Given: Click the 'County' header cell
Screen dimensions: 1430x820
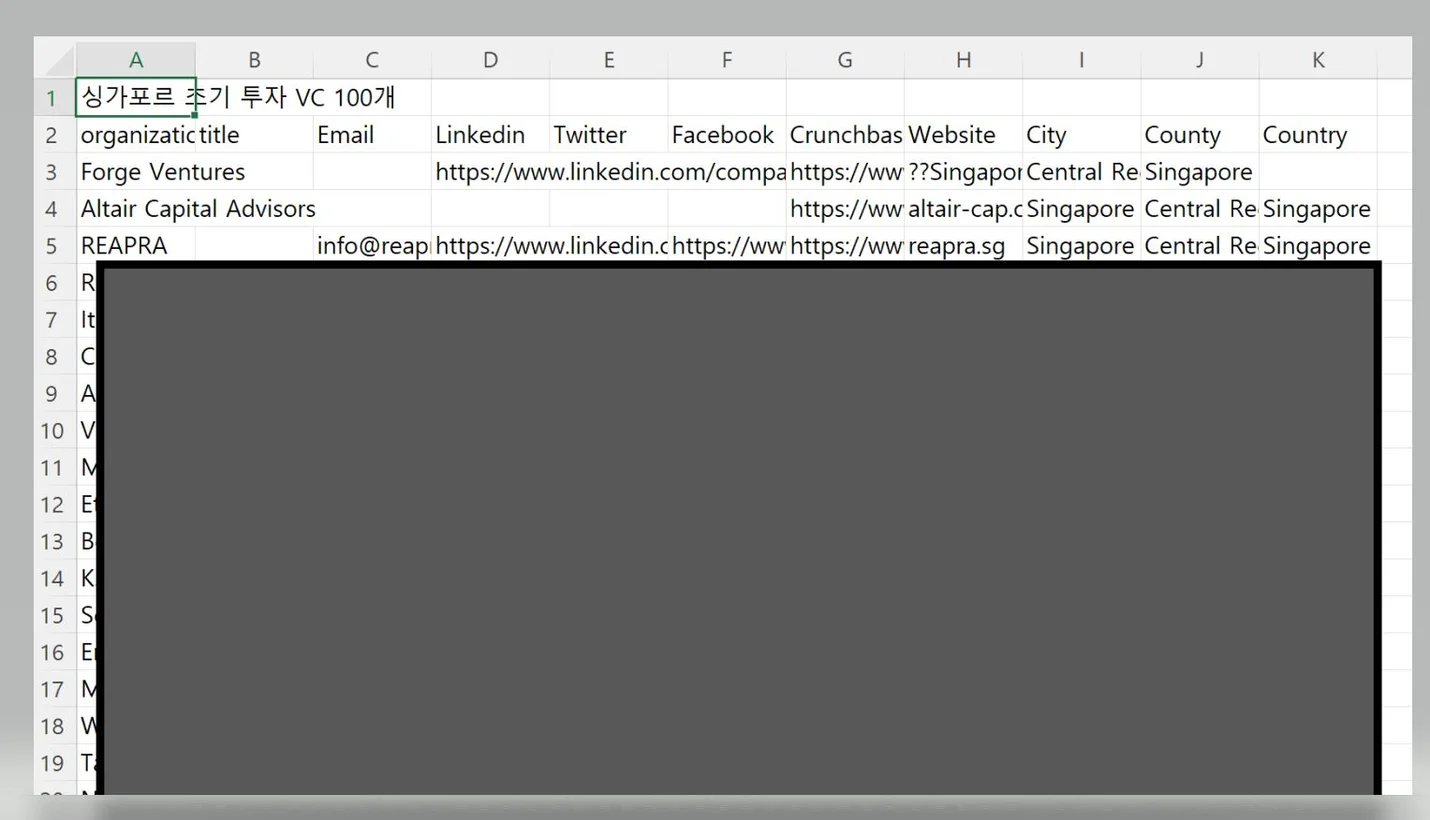Looking at the screenshot, I should [x=1199, y=134].
